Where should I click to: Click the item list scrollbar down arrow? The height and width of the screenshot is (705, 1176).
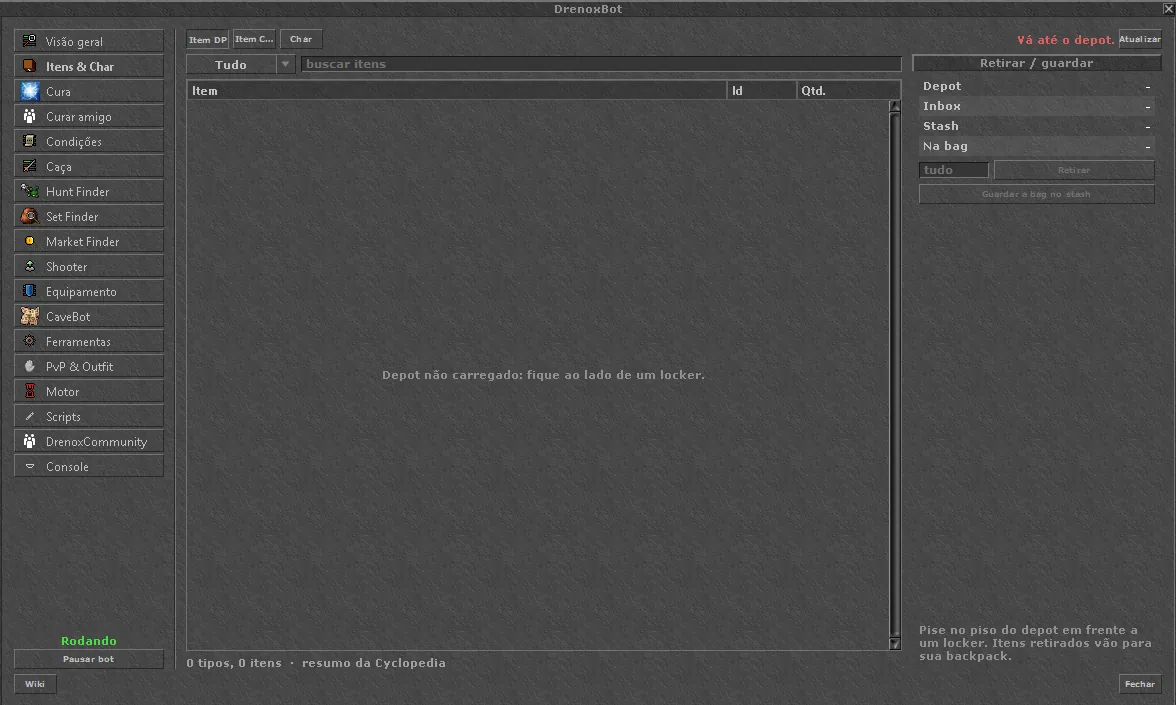click(894, 644)
